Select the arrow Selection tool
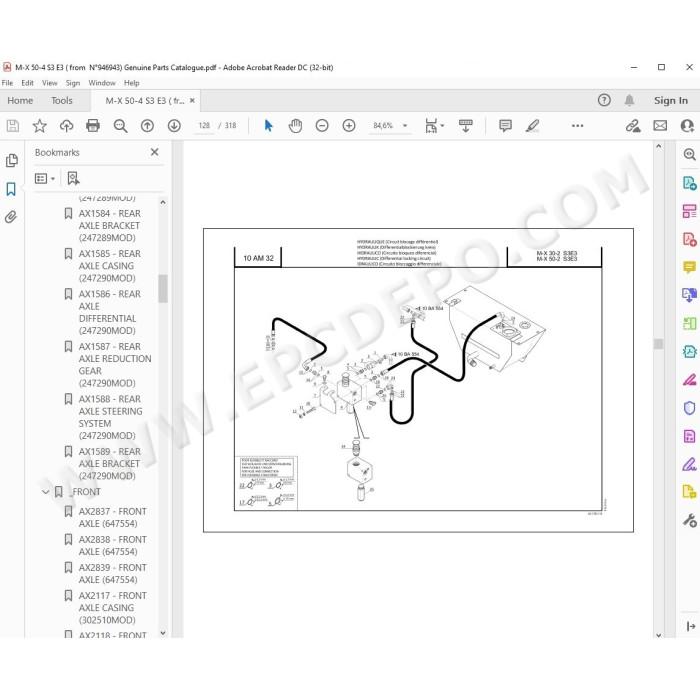 [x=268, y=125]
